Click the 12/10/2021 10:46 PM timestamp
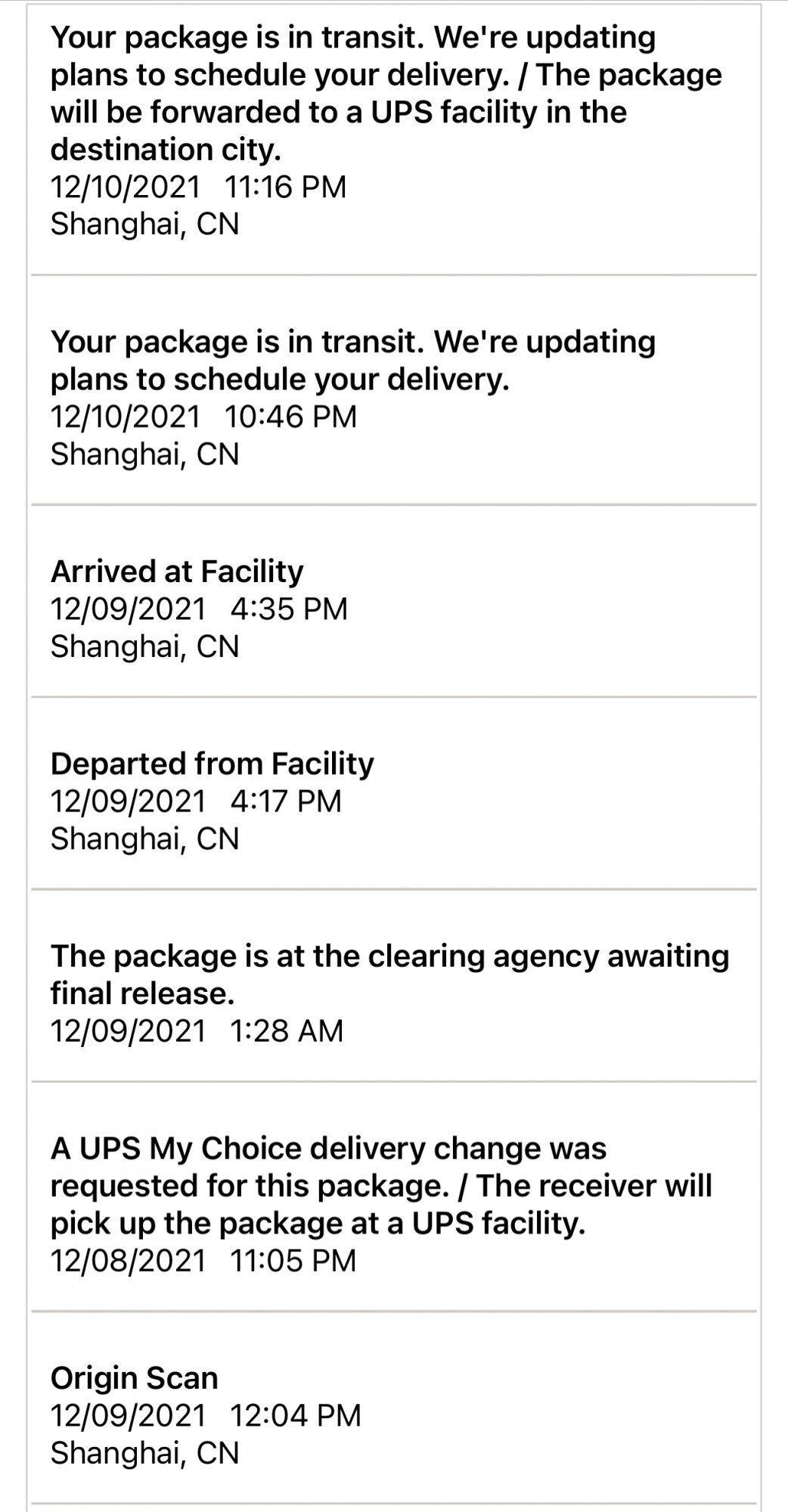Viewport: 788px width, 1512px height. 203,417
